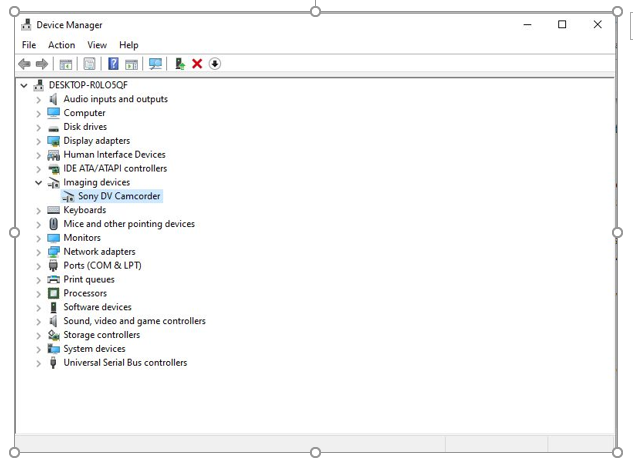The image size is (633, 467).
Task: Click the Imaging devices camera icon
Action: [x=53, y=182]
